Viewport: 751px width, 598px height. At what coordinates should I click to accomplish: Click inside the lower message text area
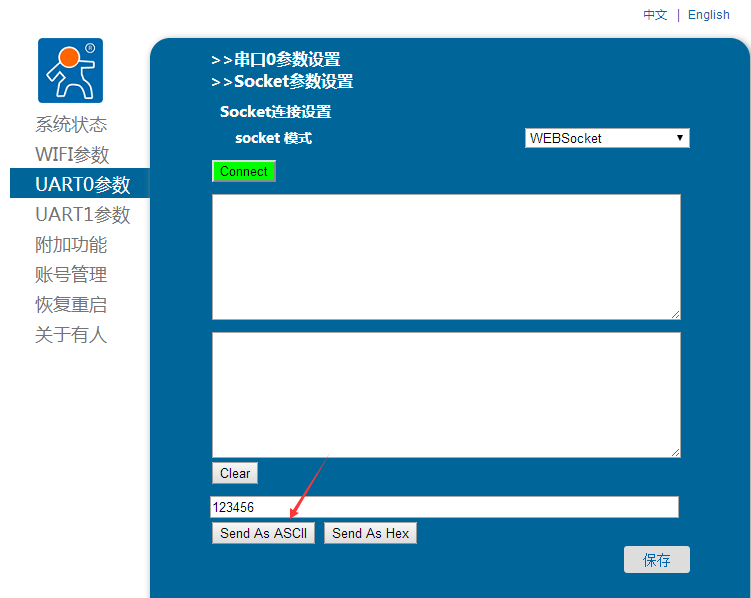[446, 395]
